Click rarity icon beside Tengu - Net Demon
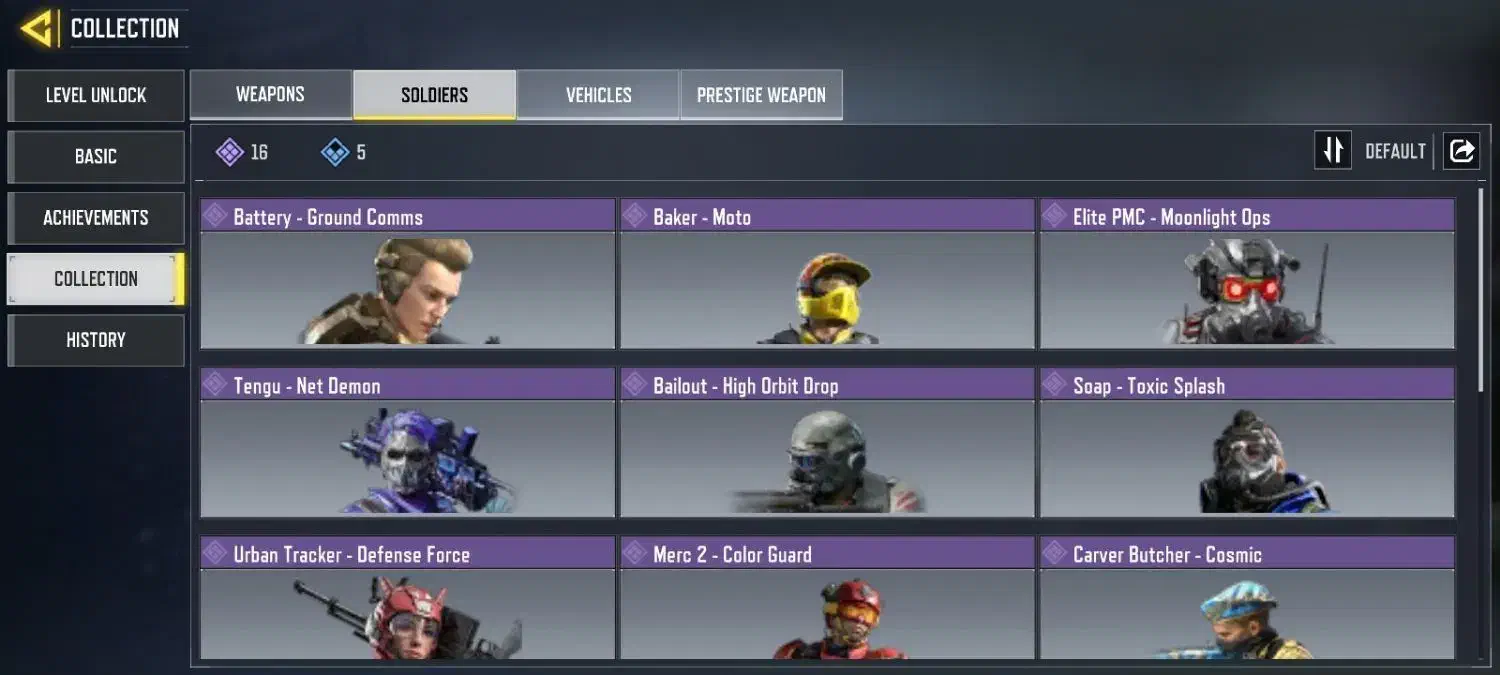The image size is (1500, 675). (215, 385)
